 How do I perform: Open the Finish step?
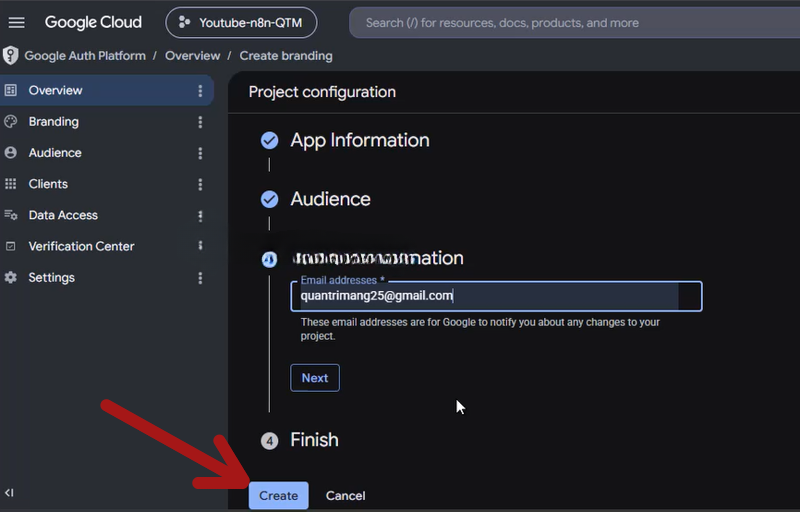(x=314, y=440)
